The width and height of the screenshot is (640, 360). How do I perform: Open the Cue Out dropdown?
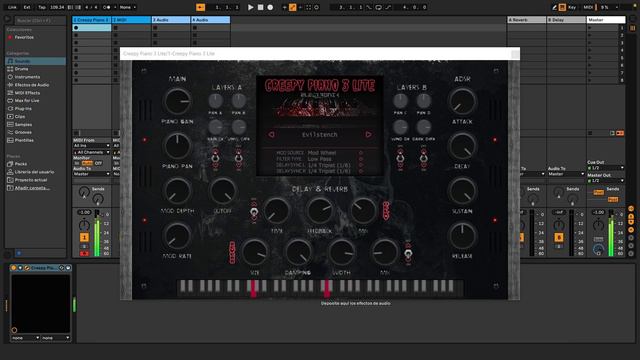(606, 168)
